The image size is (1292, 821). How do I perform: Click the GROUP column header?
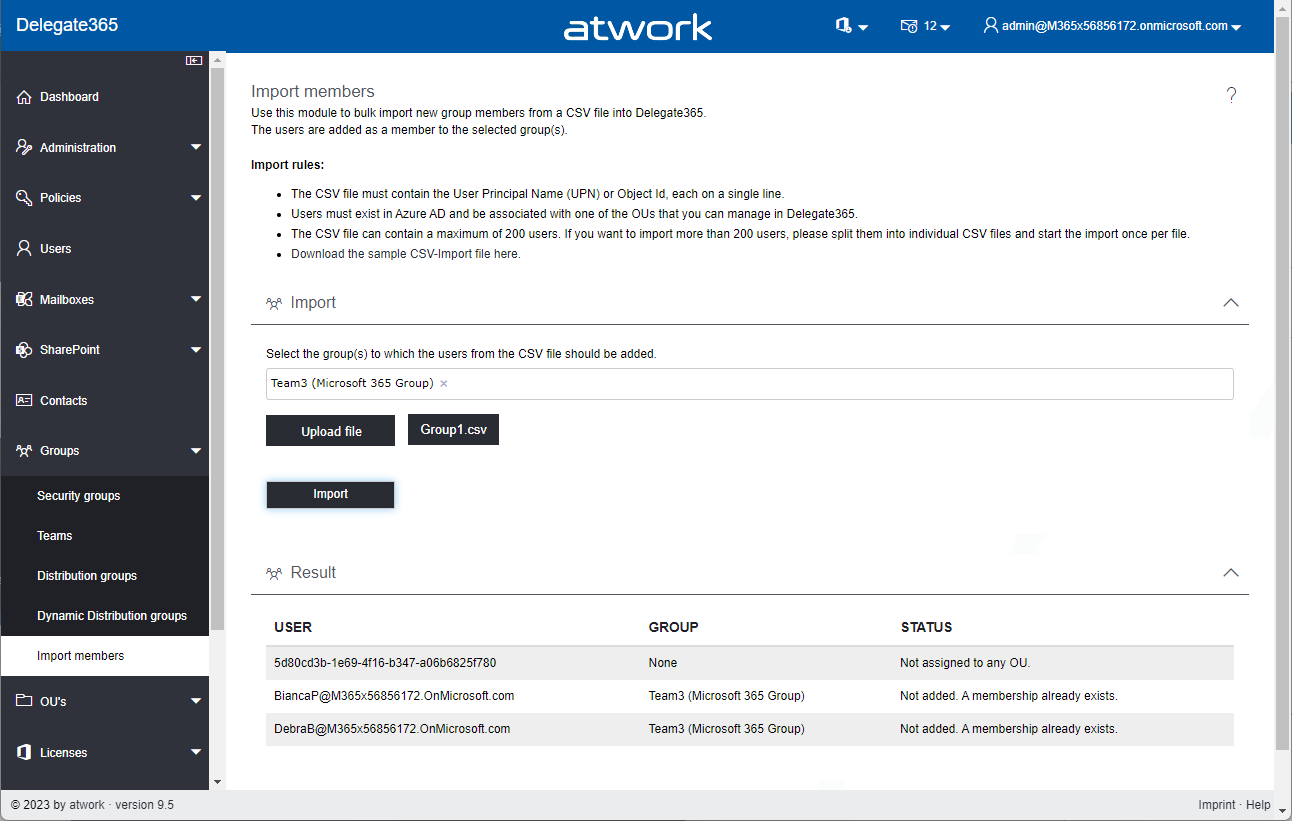pos(674,627)
